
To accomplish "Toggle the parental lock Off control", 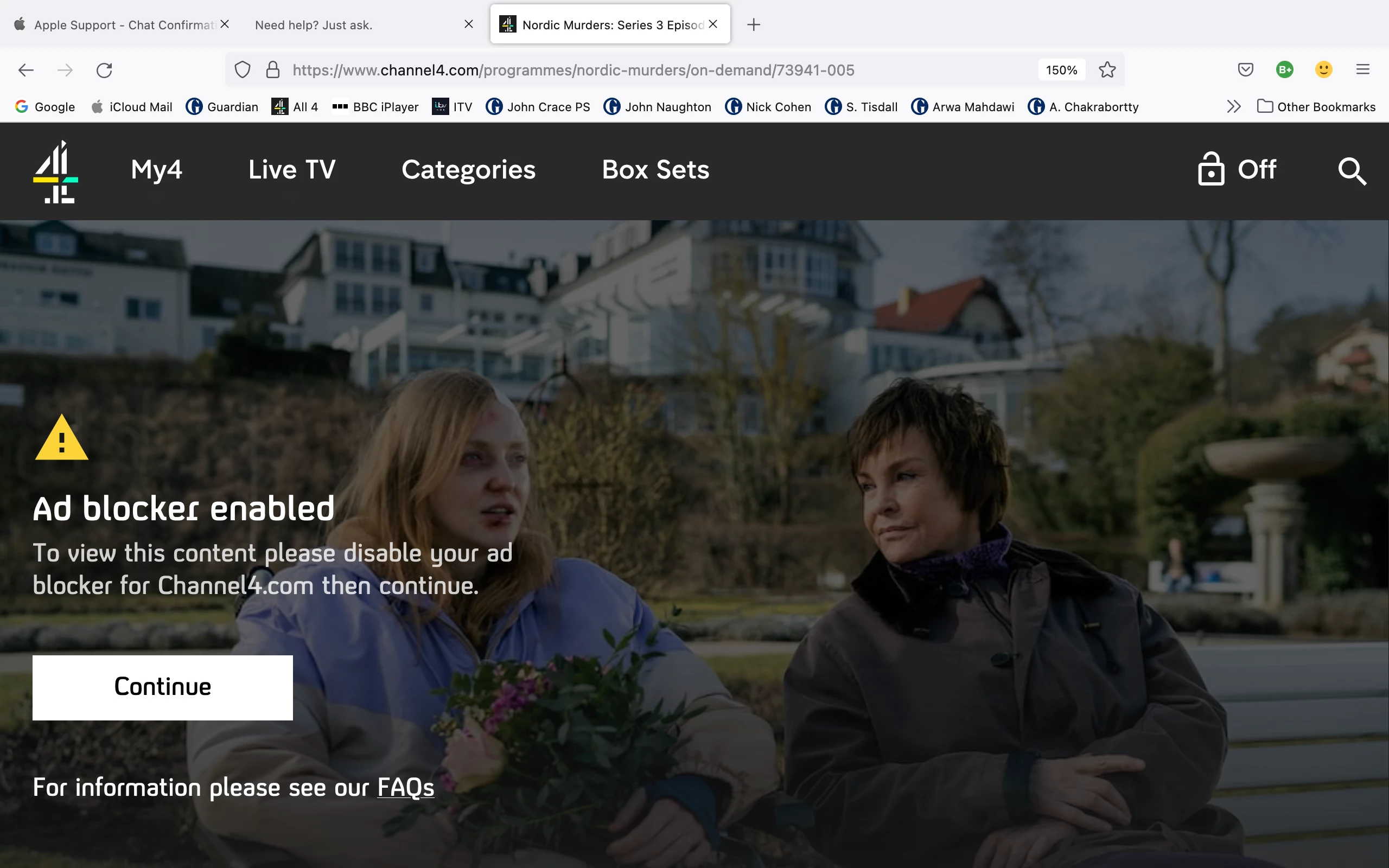I will click(x=1237, y=170).
